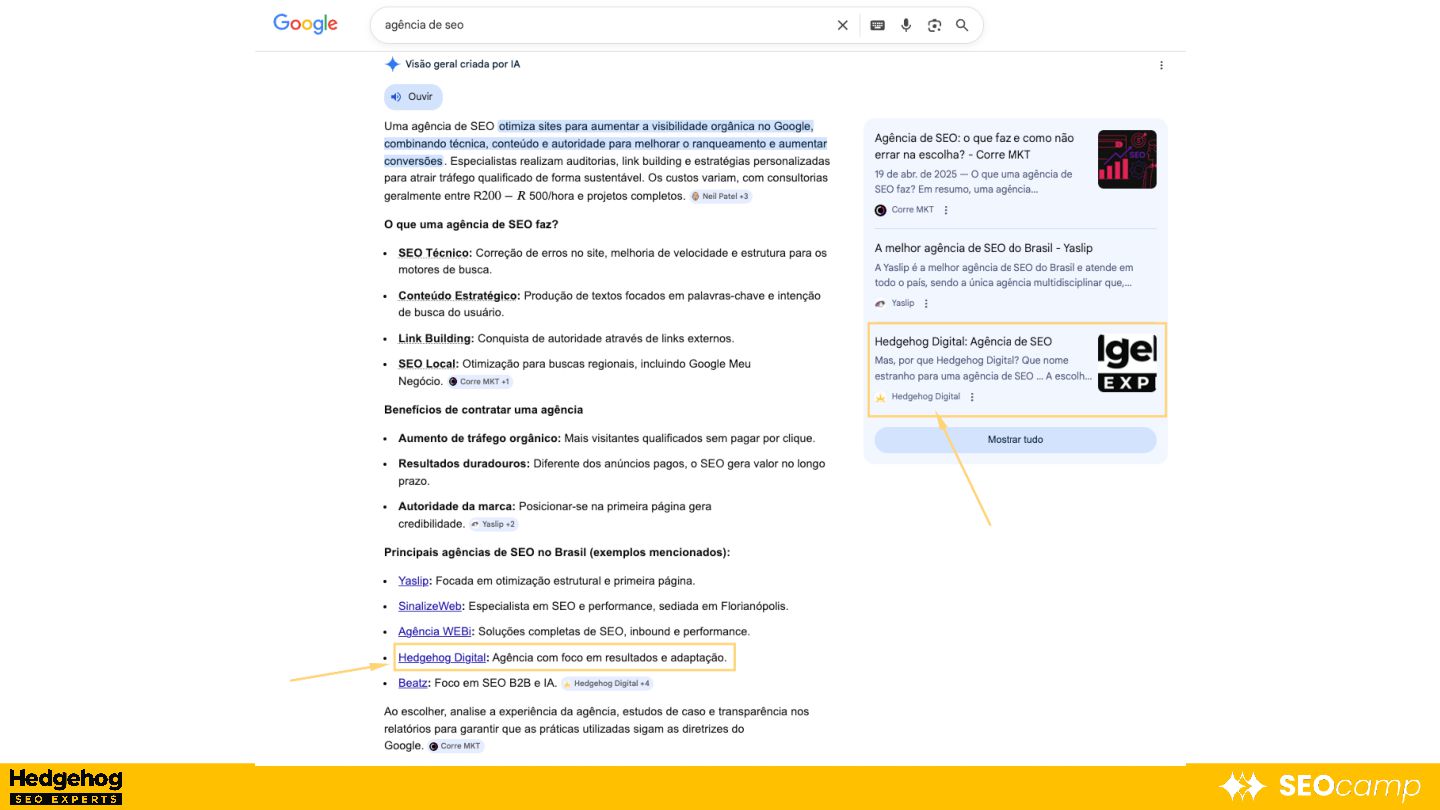Click the 'SEO Técnico' underlined term
The width and height of the screenshot is (1440, 810).
[x=434, y=253]
